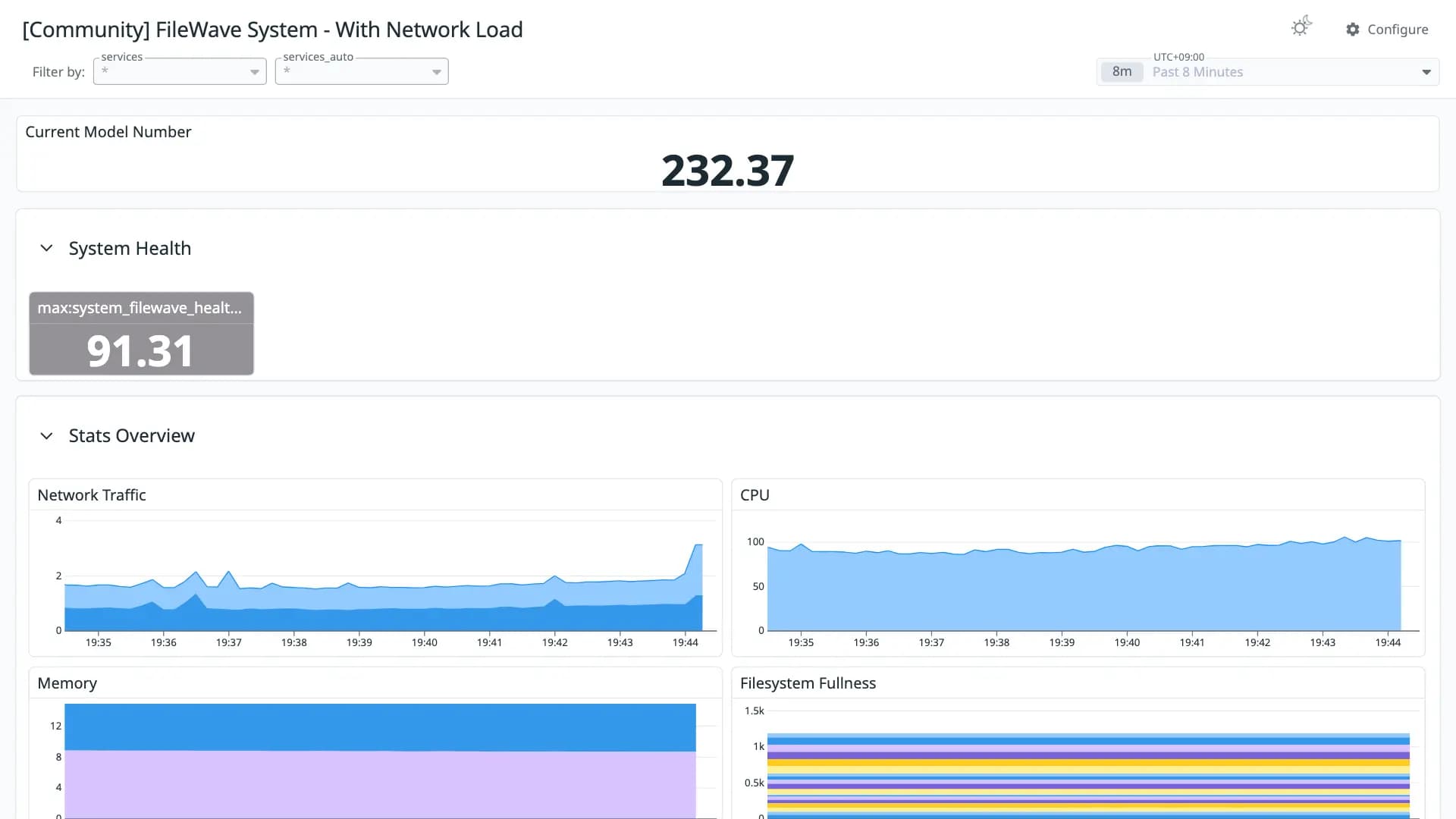
Task: Open the services_auto filter dropdown
Action: click(x=362, y=71)
